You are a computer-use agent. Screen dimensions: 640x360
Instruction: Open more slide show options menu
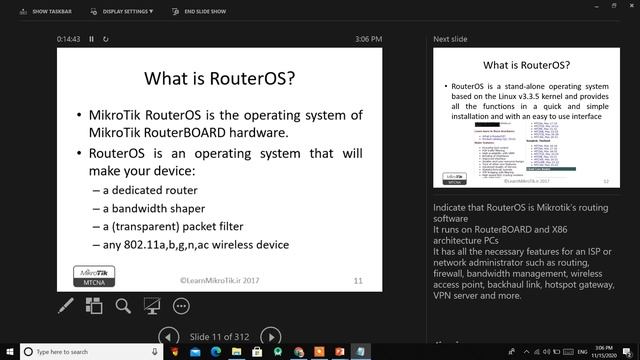(181, 306)
